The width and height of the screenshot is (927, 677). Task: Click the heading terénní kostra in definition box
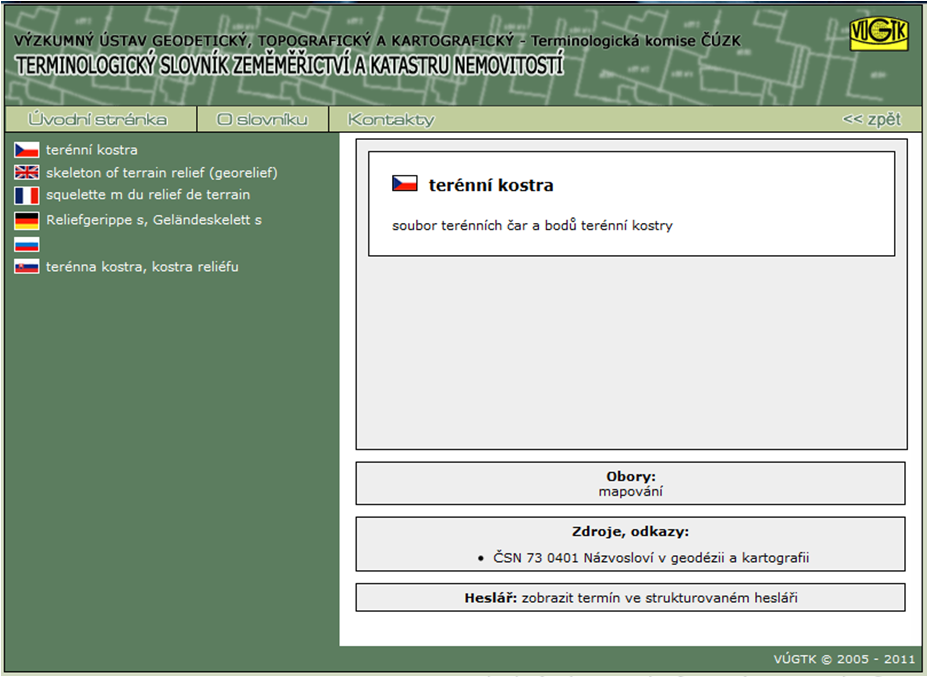point(491,185)
